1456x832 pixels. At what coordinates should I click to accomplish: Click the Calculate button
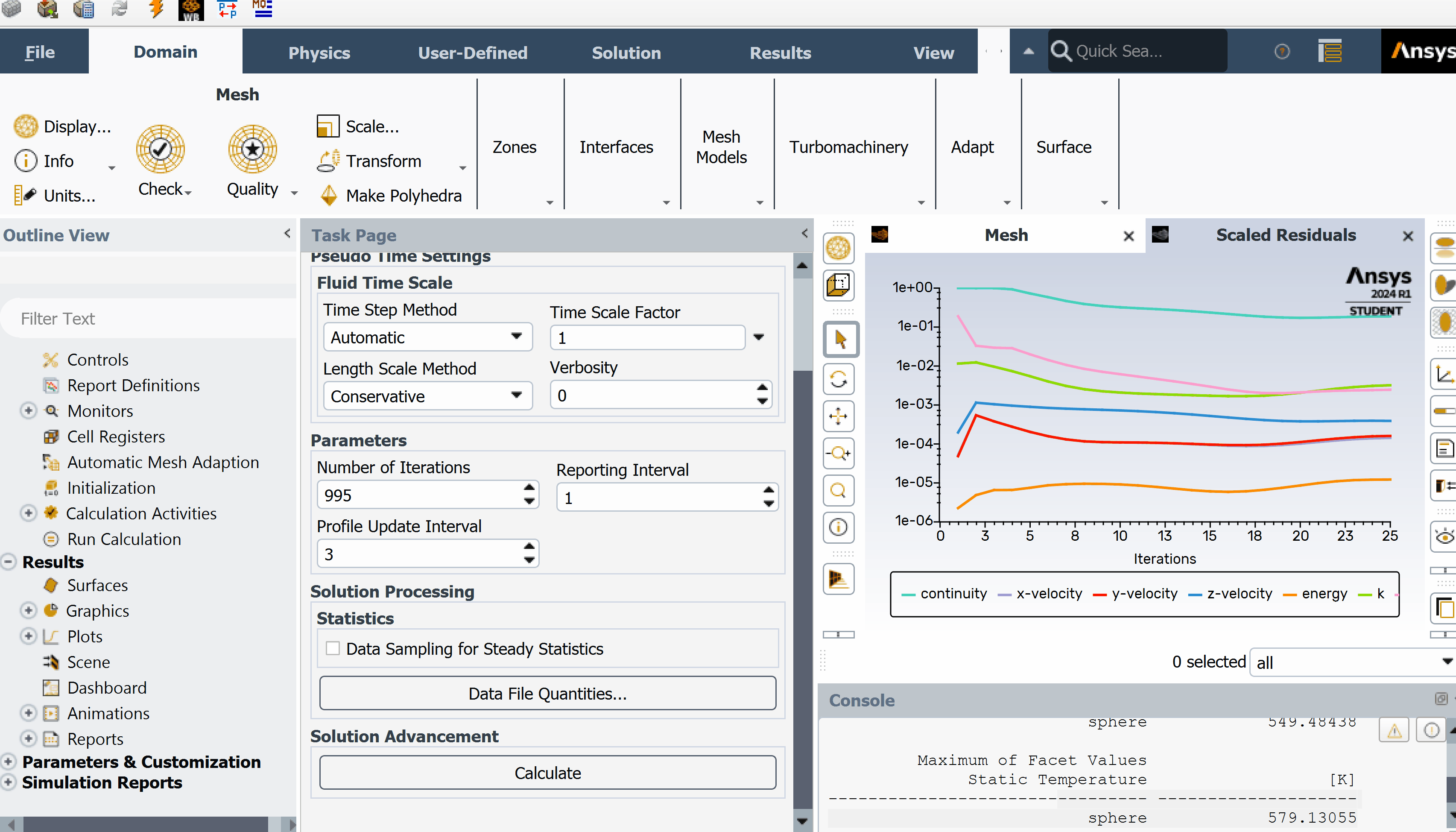[x=547, y=773]
